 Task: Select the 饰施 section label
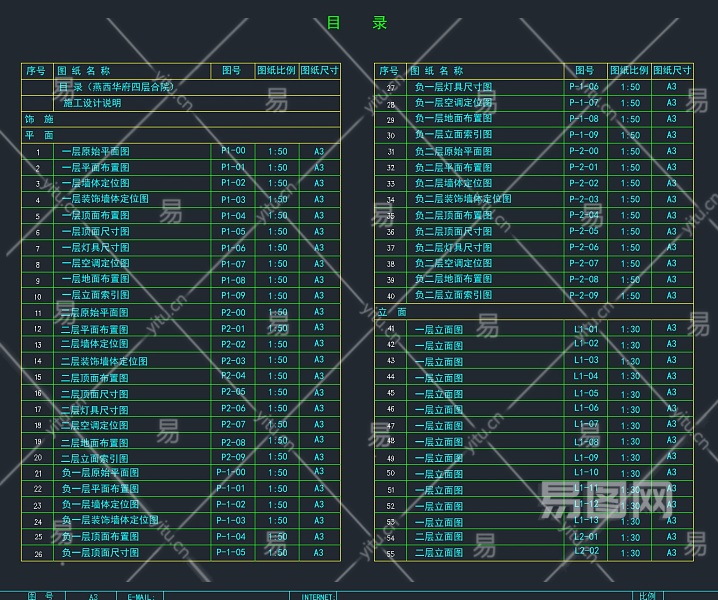[39, 119]
